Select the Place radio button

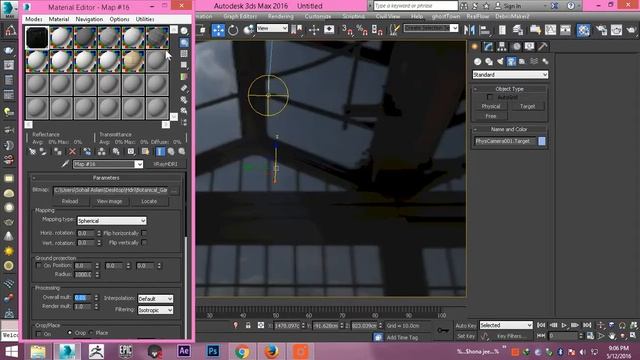tap(91, 333)
